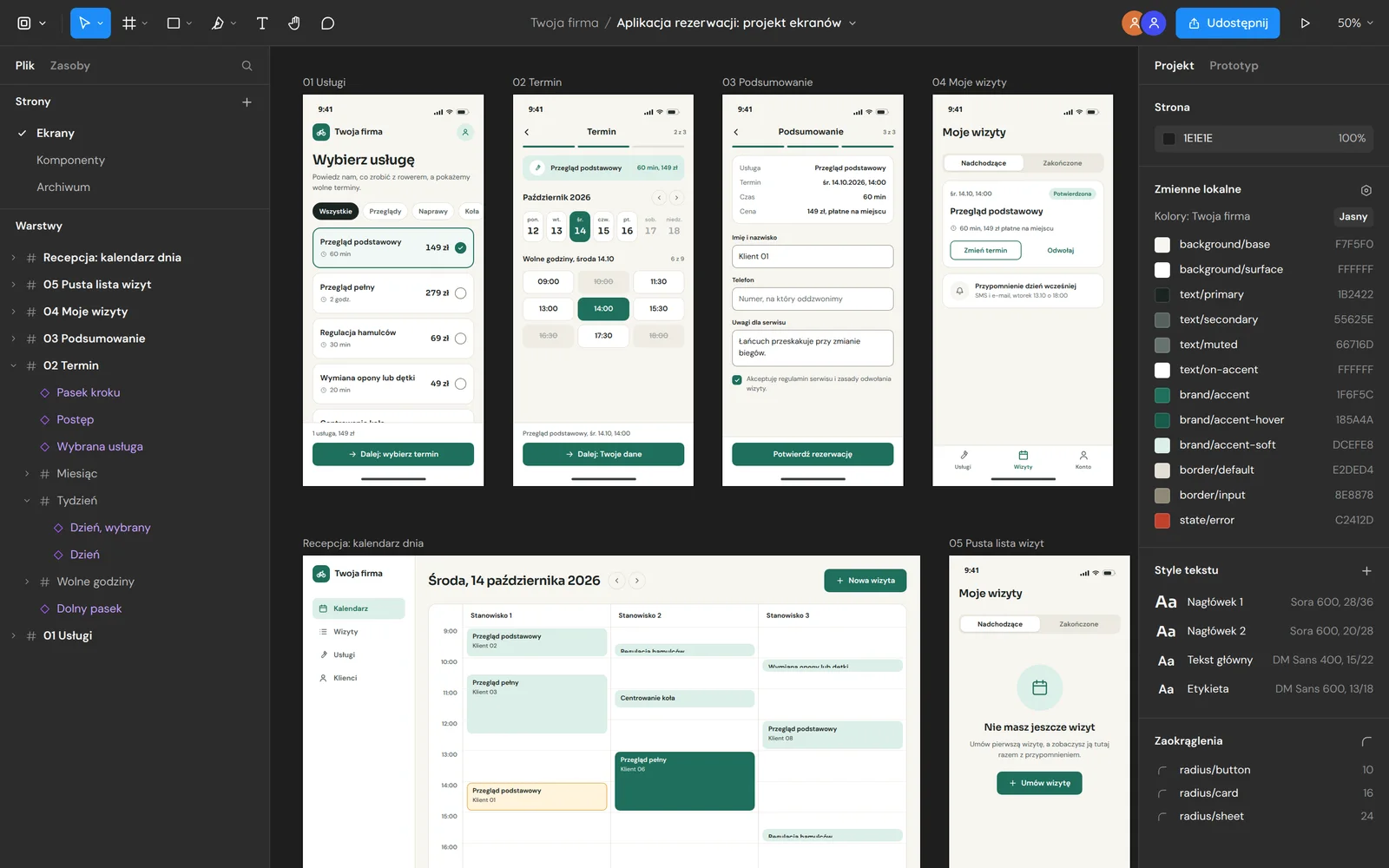Collapse the 02 Termin layer
This screenshot has width=1389, height=868.
pyautogui.click(x=13, y=366)
